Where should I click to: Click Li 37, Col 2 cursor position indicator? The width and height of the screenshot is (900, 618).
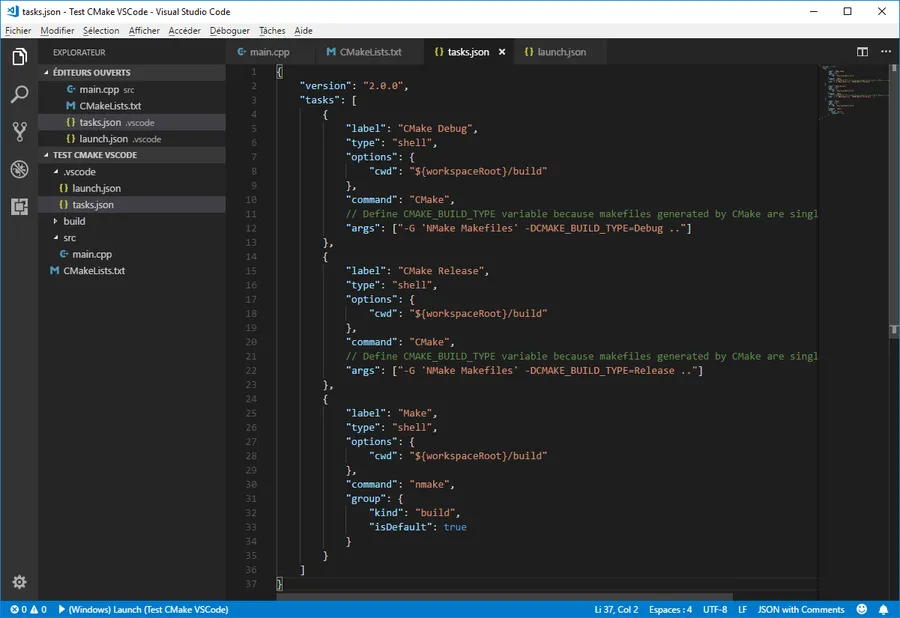click(x=616, y=609)
